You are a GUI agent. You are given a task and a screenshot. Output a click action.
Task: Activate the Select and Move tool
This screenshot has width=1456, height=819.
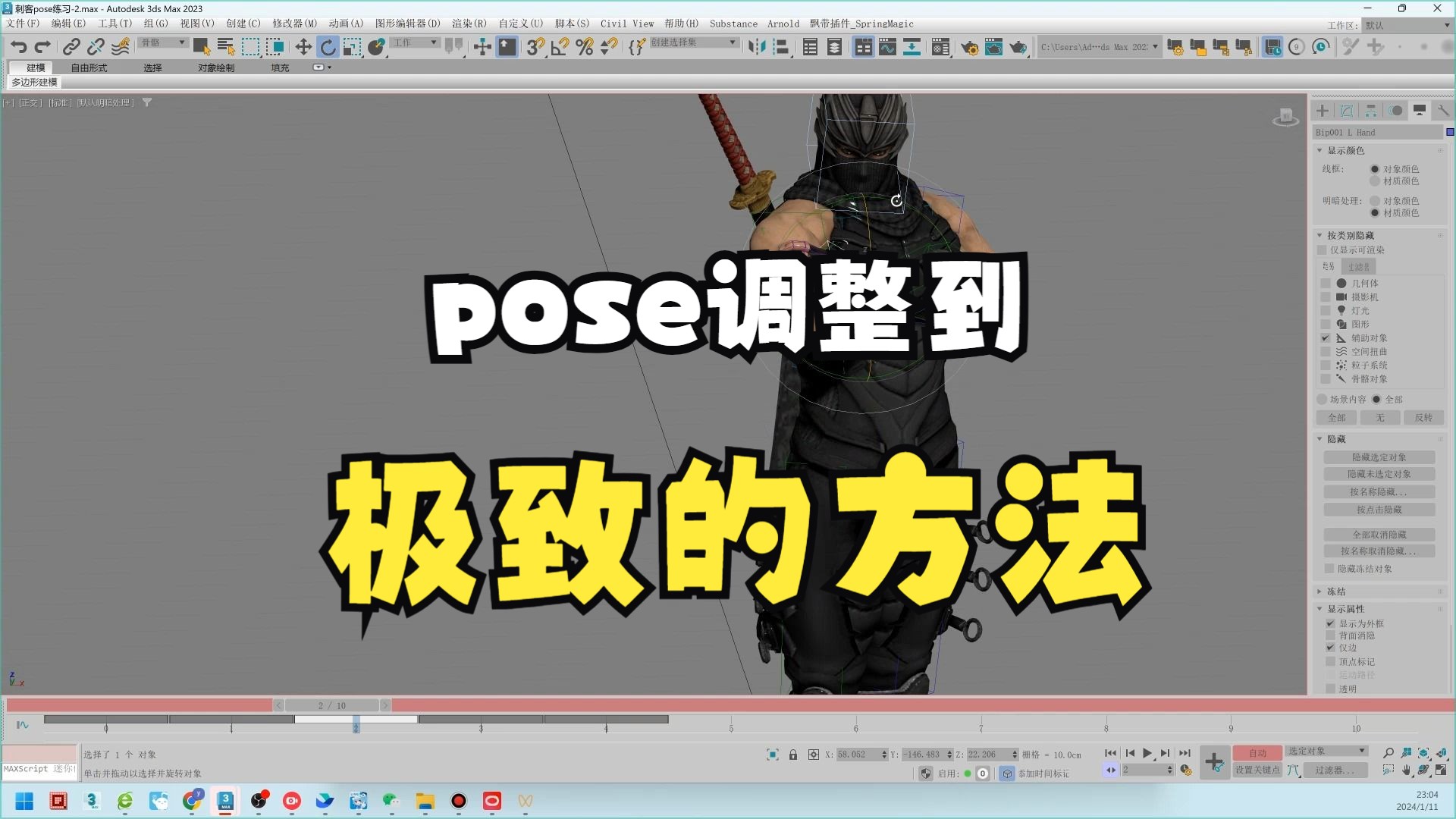[x=303, y=47]
